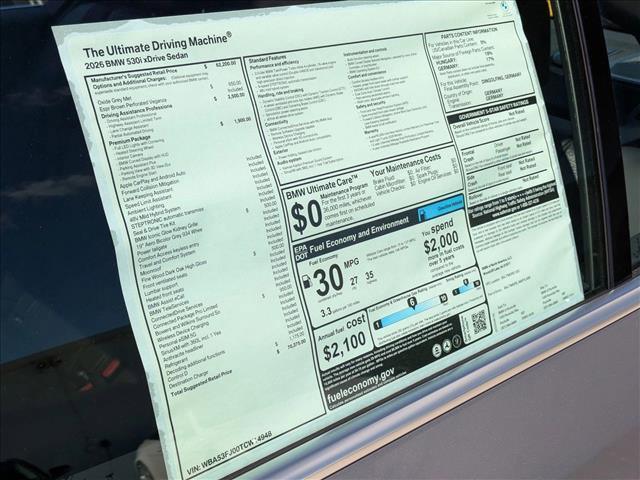
Task: Click 'Front ventilated seats' row
Action: tap(165, 282)
